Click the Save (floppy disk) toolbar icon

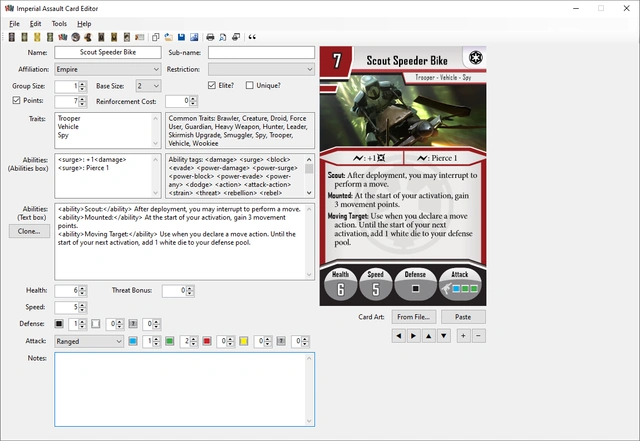pos(181,37)
